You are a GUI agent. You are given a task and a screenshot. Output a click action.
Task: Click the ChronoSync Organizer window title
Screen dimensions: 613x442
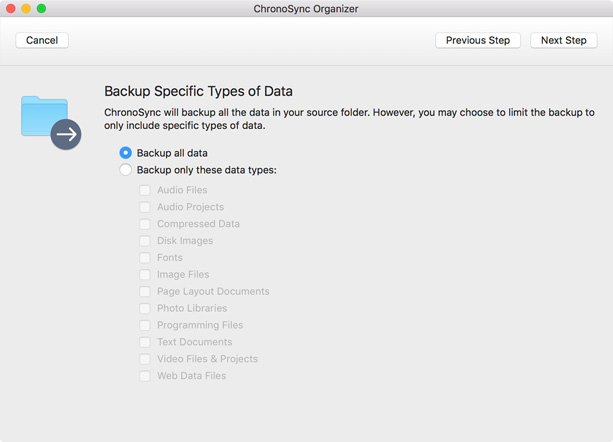[x=306, y=9]
